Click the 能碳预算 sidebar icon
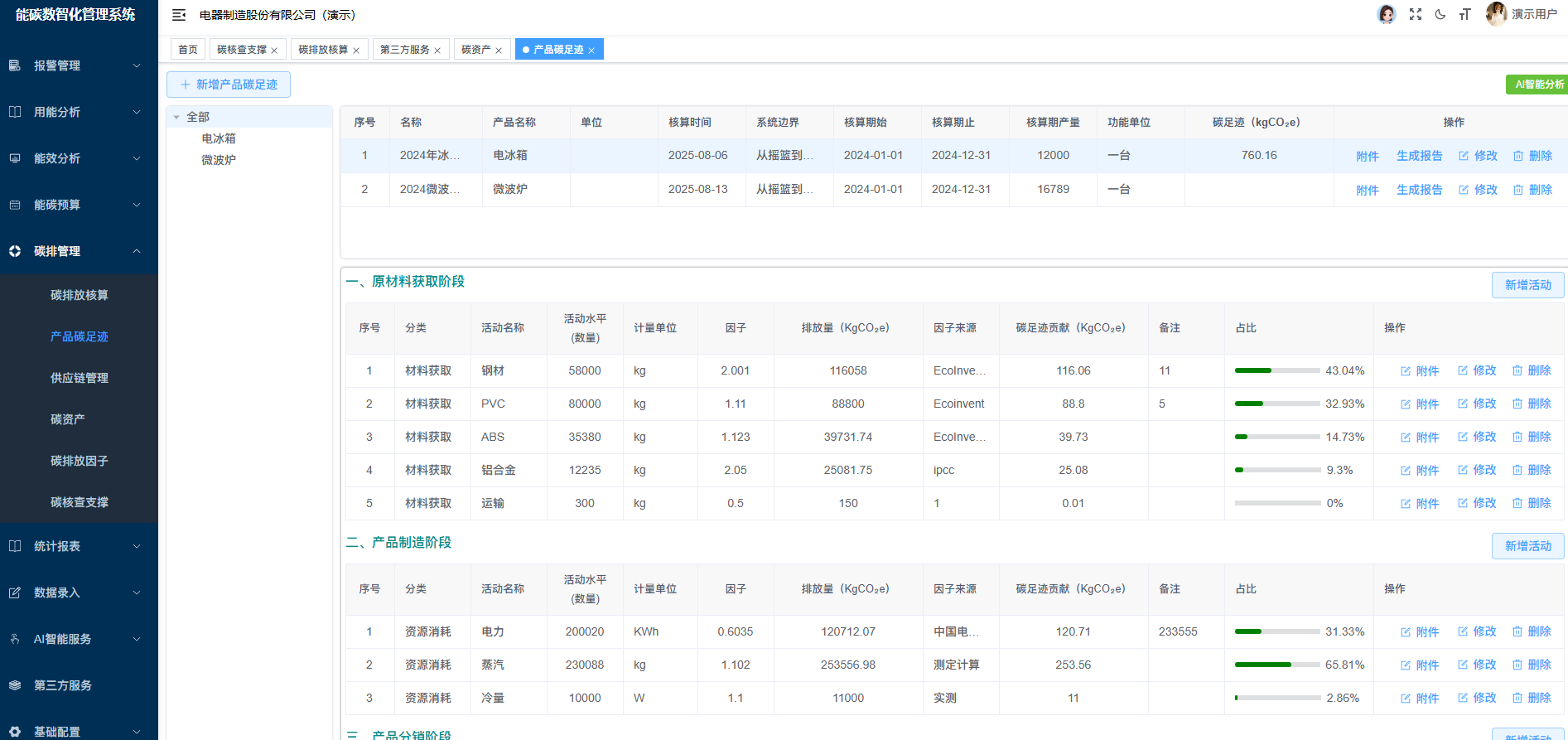This screenshot has width=1568, height=740. click(x=15, y=205)
